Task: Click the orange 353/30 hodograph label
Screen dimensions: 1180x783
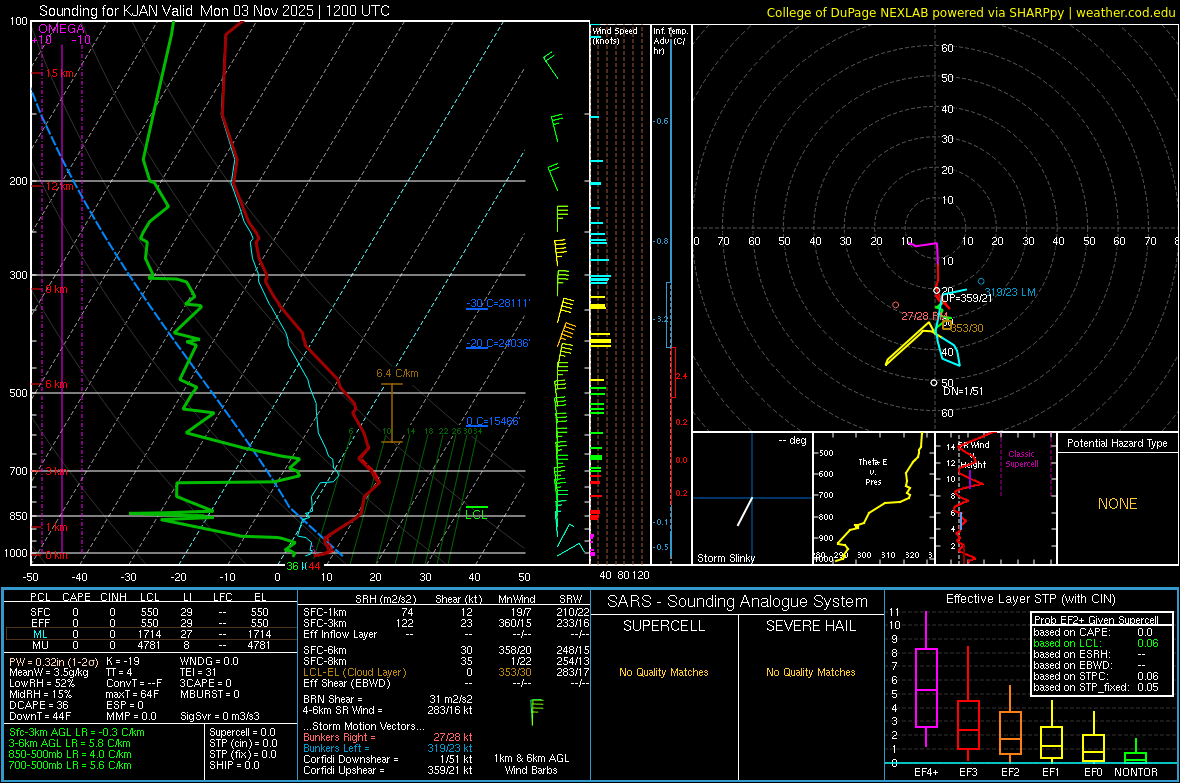Action: click(966, 328)
